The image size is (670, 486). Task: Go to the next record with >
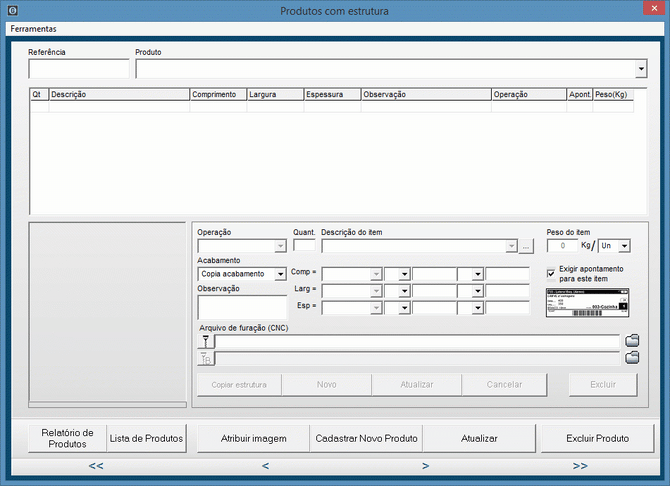click(x=426, y=466)
